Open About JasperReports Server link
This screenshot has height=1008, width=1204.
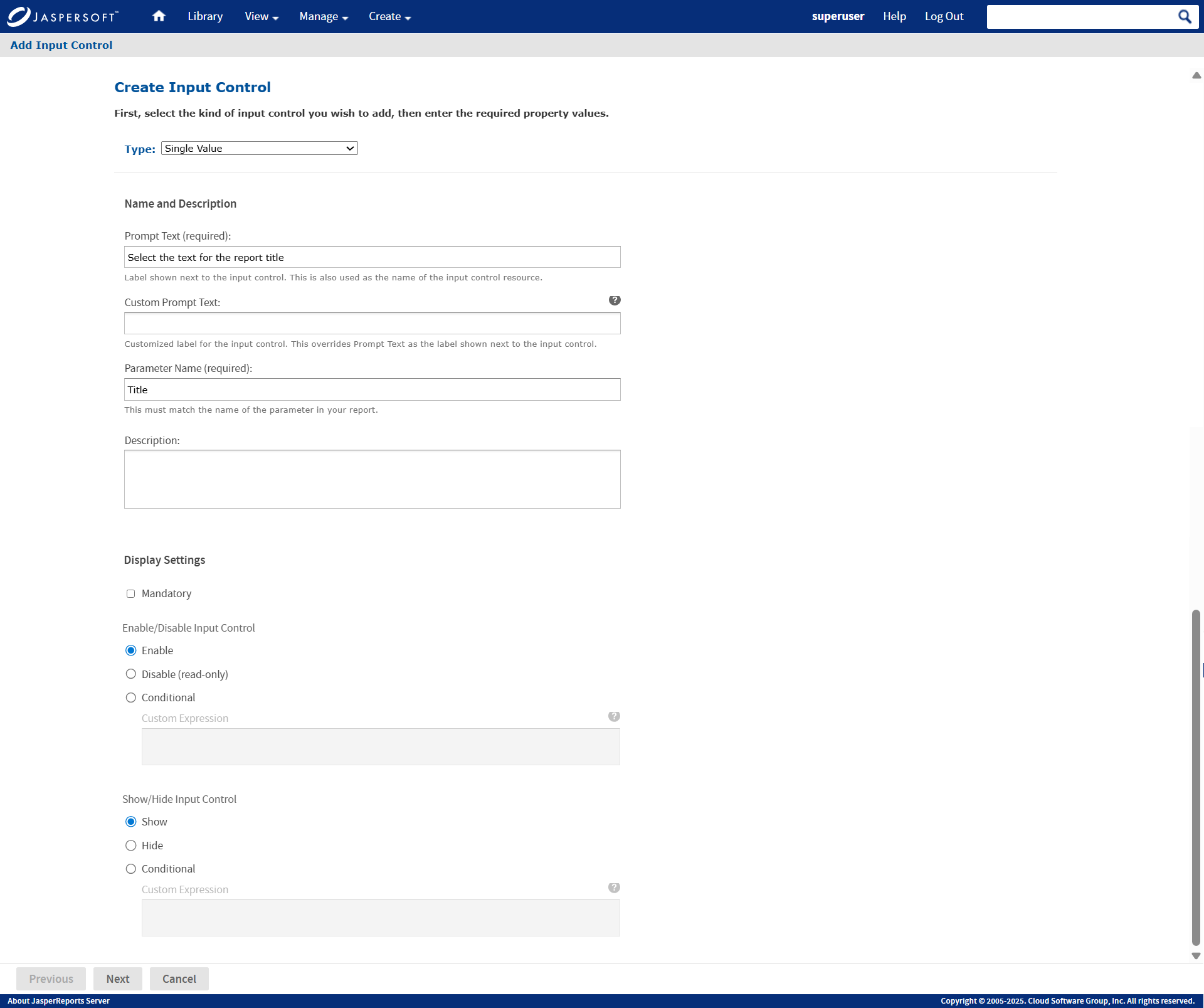[58, 1001]
